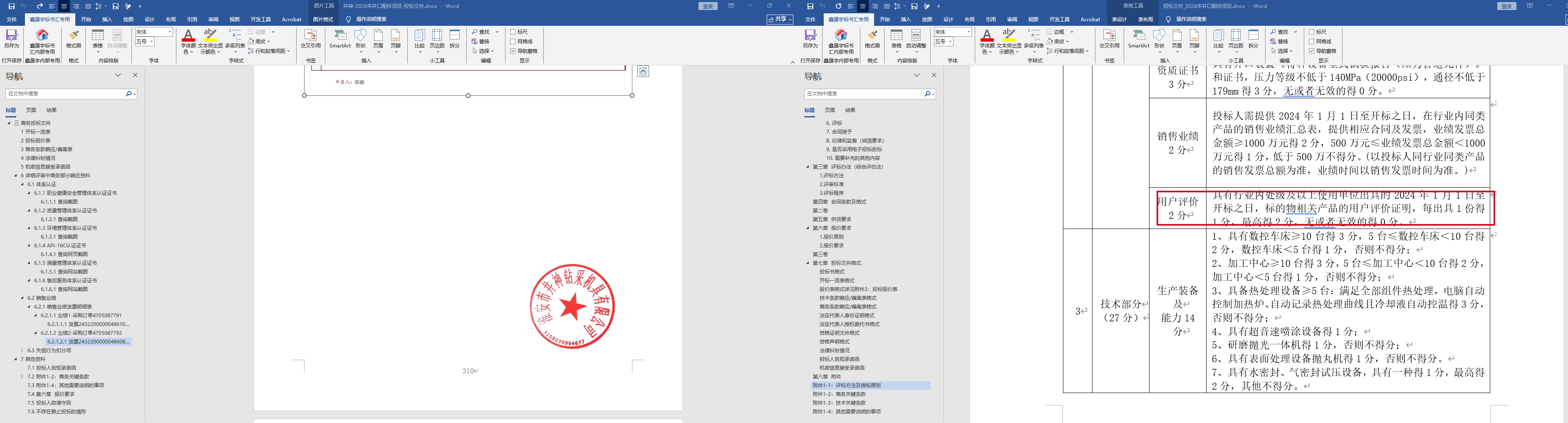Screen dimensions: 1568x423
Task: Switch to 开始 tab in 投标文件 window
Action: [86, 20]
